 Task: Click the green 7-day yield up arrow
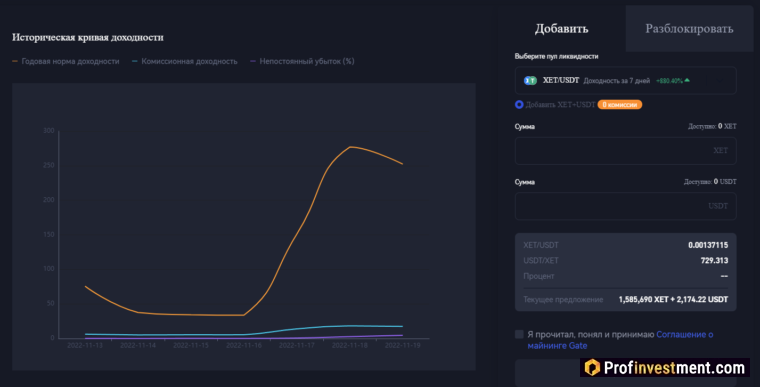pos(687,80)
